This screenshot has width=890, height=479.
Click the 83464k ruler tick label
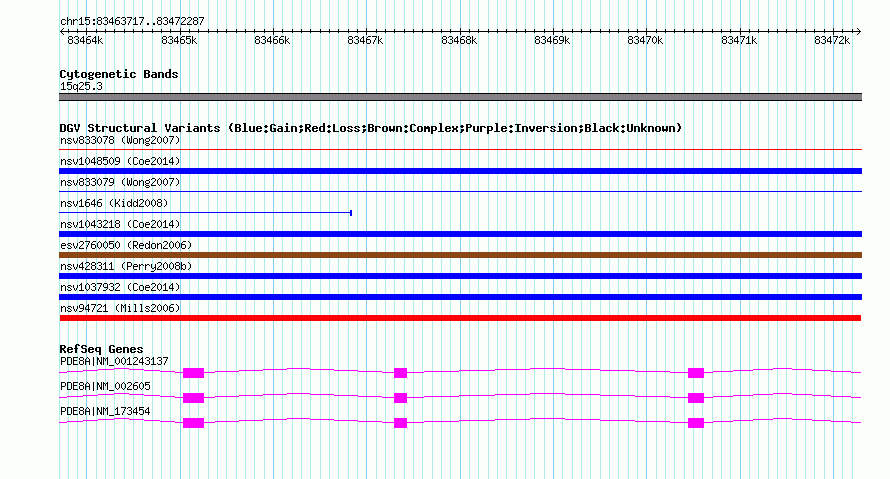coord(85,41)
